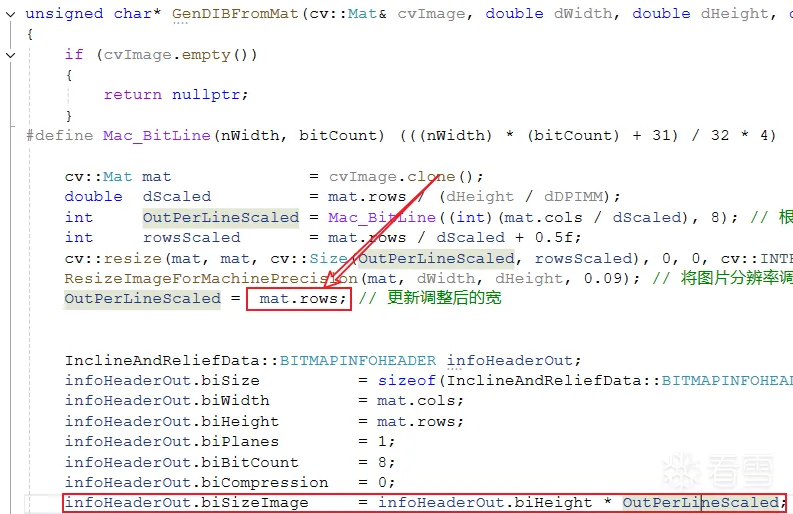The width and height of the screenshot is (793, 514).
Task: Click 'cv::Mat& cvImage' parameter
Action: point(387,14)
